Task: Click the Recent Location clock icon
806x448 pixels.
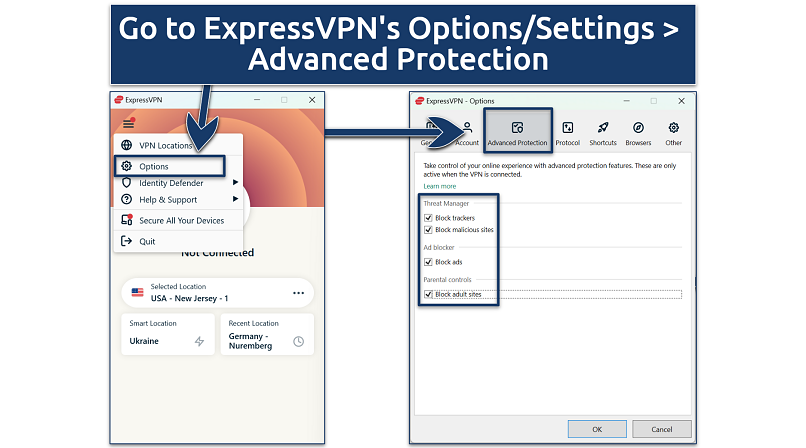Action: [x=298, y=341]
